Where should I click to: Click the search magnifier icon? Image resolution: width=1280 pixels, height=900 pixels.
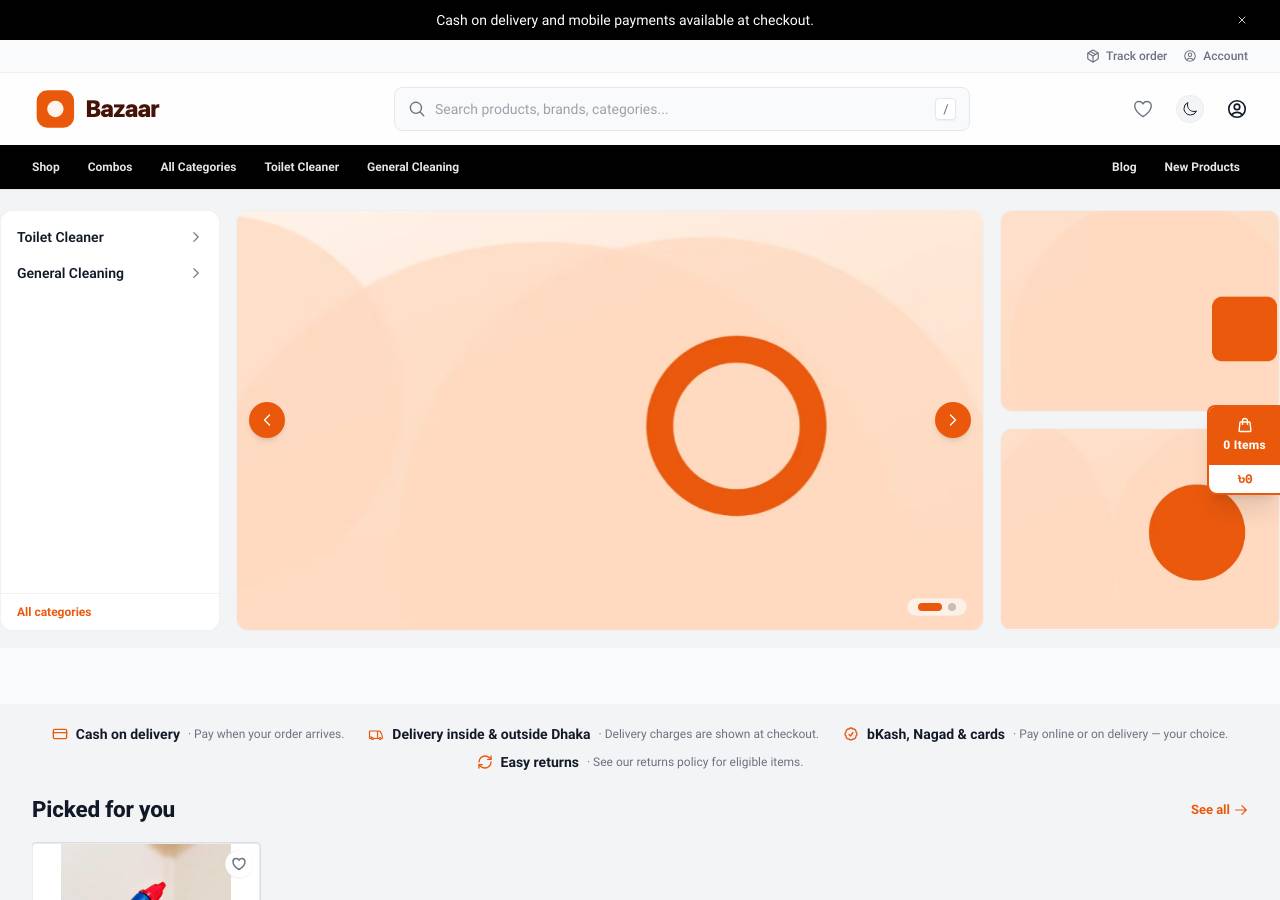tap(417, 109)
